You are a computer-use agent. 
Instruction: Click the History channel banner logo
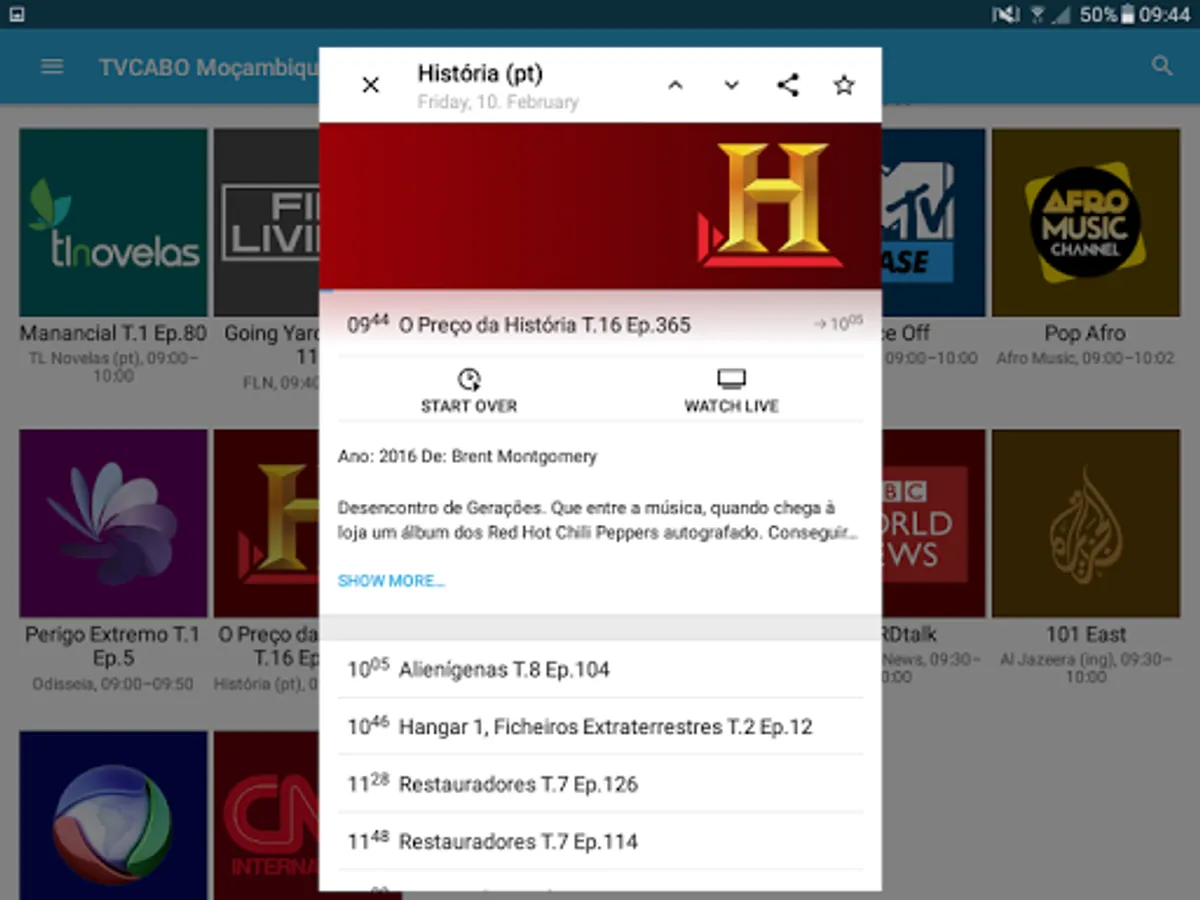(772, 205)
